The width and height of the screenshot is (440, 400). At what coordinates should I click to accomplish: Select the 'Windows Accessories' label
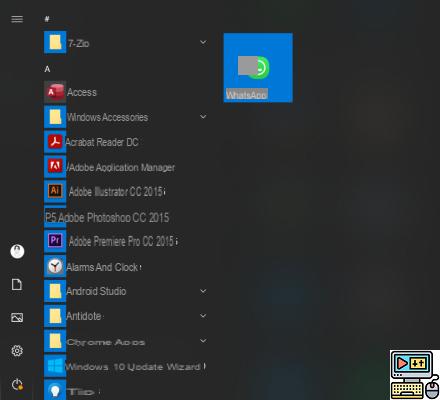pos(107,117)
